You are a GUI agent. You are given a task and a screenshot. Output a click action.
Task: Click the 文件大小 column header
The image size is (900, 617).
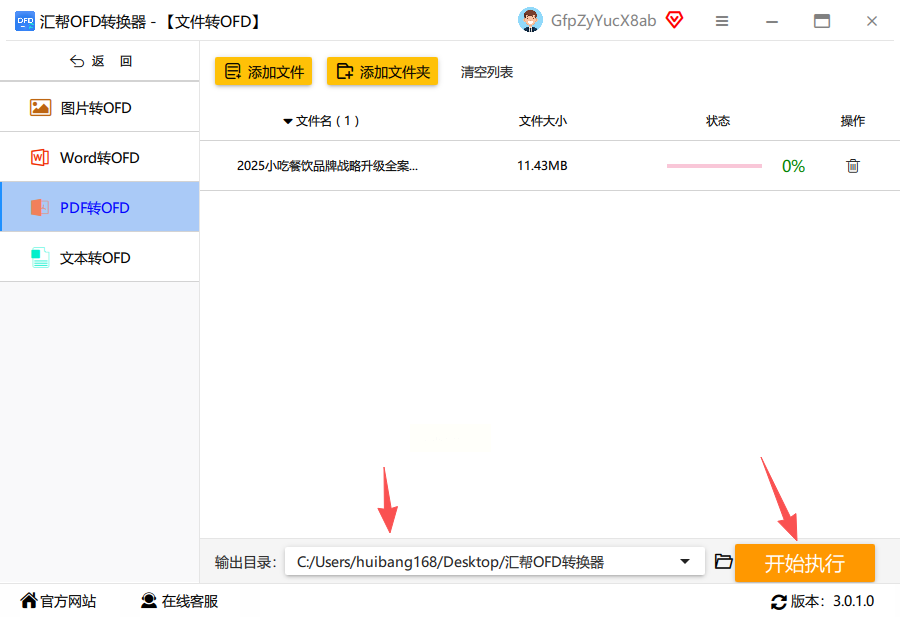(542, 121)
